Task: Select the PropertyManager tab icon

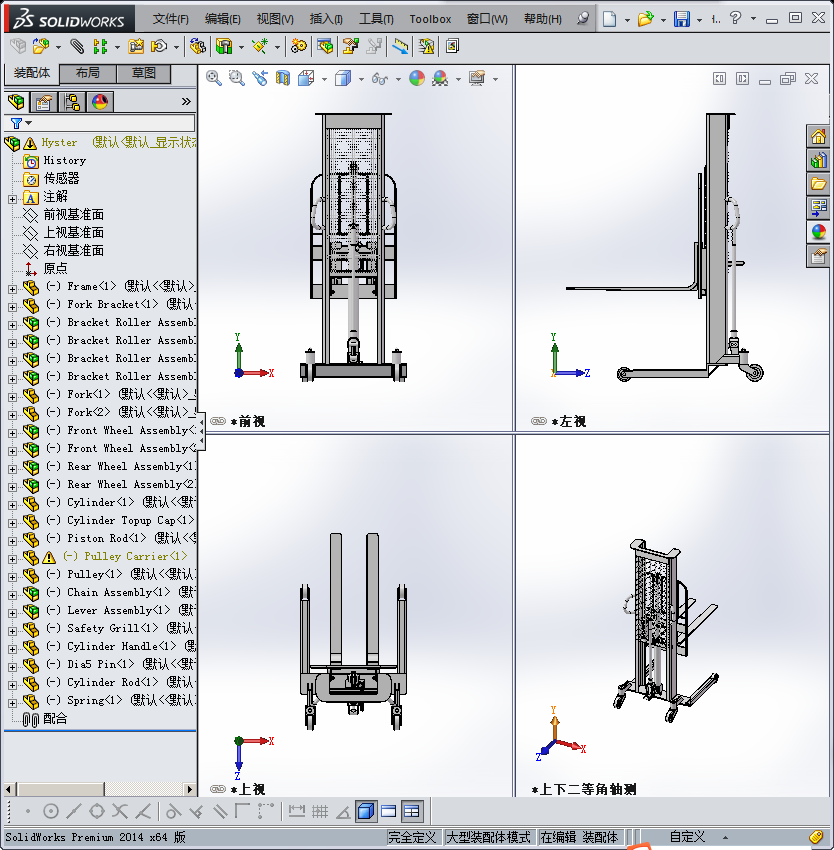Action: point(44,102)
